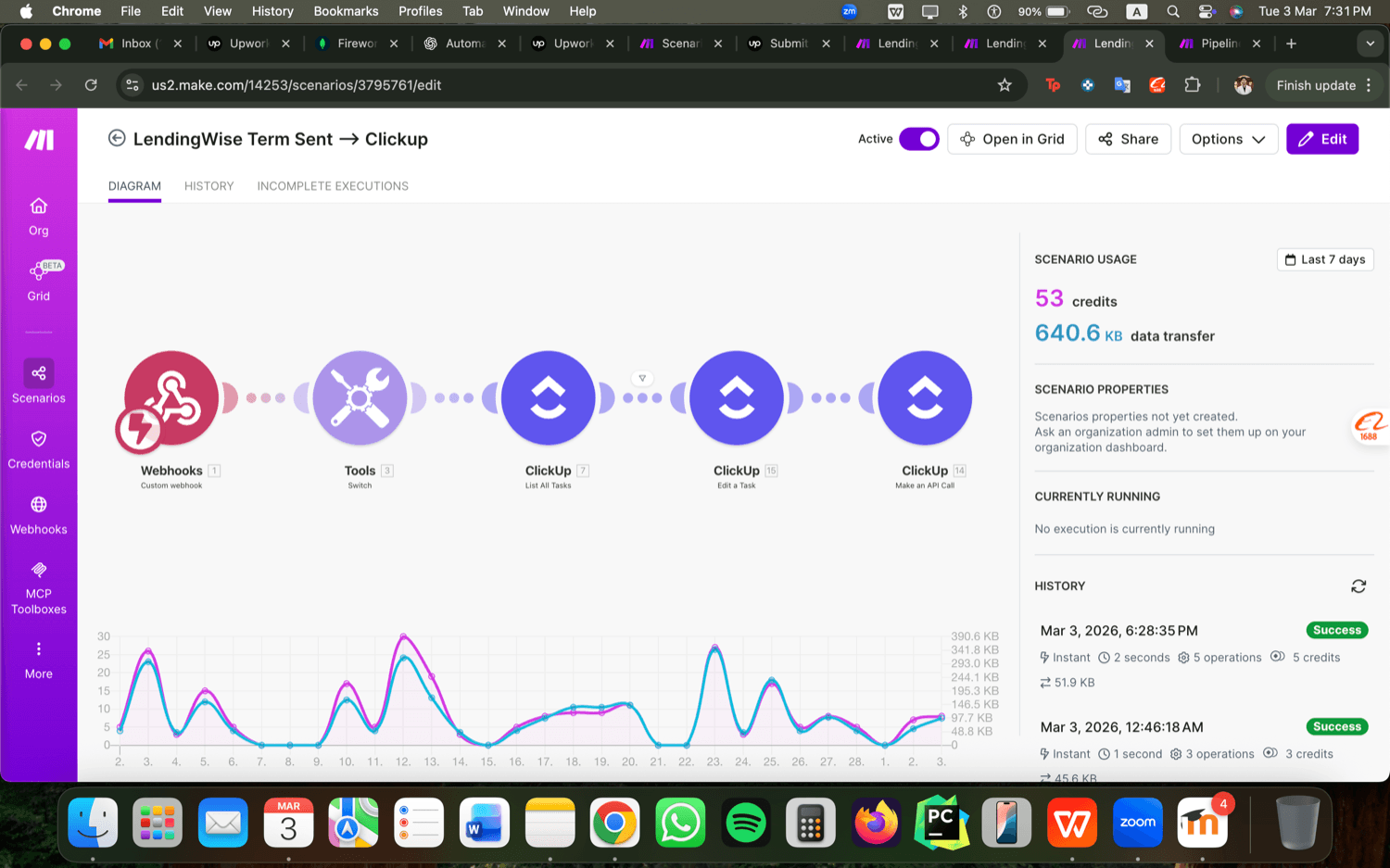Screen dimensions: 1390x868
Task: Refresh the execution history list
Action: pos(1358,586)
